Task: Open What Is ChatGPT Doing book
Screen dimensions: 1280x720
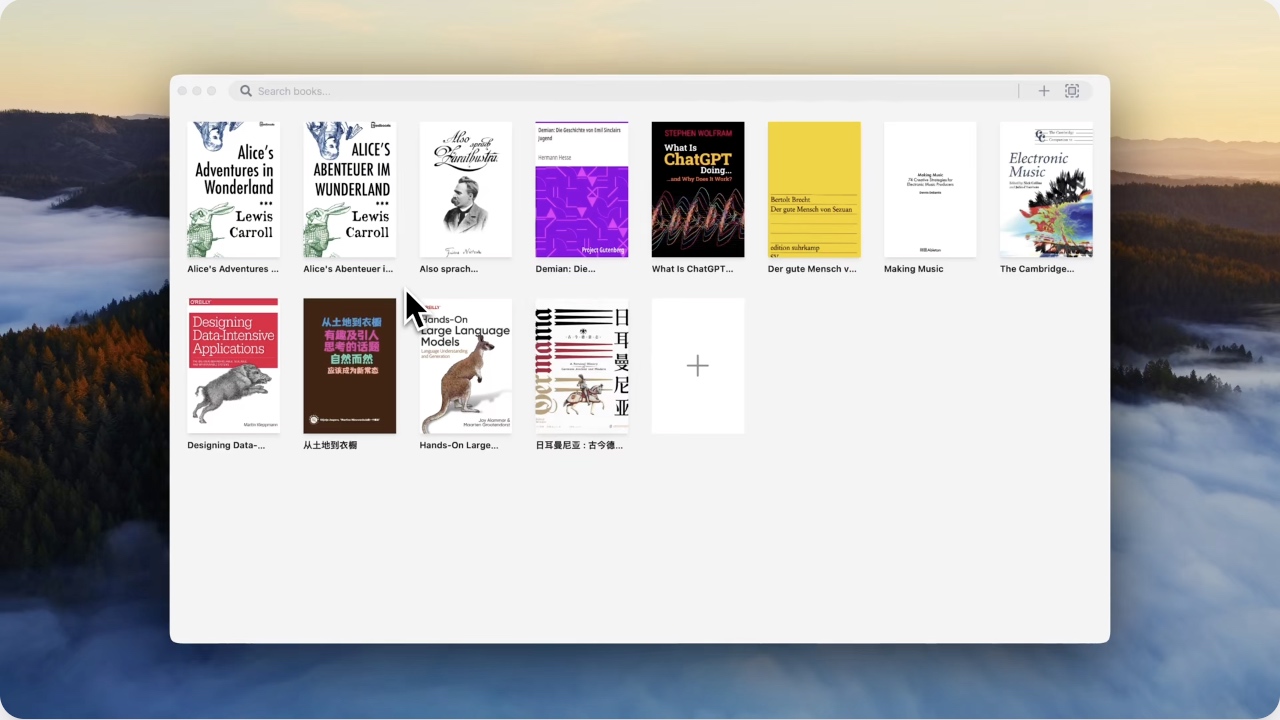Action: tap(698, 190)
